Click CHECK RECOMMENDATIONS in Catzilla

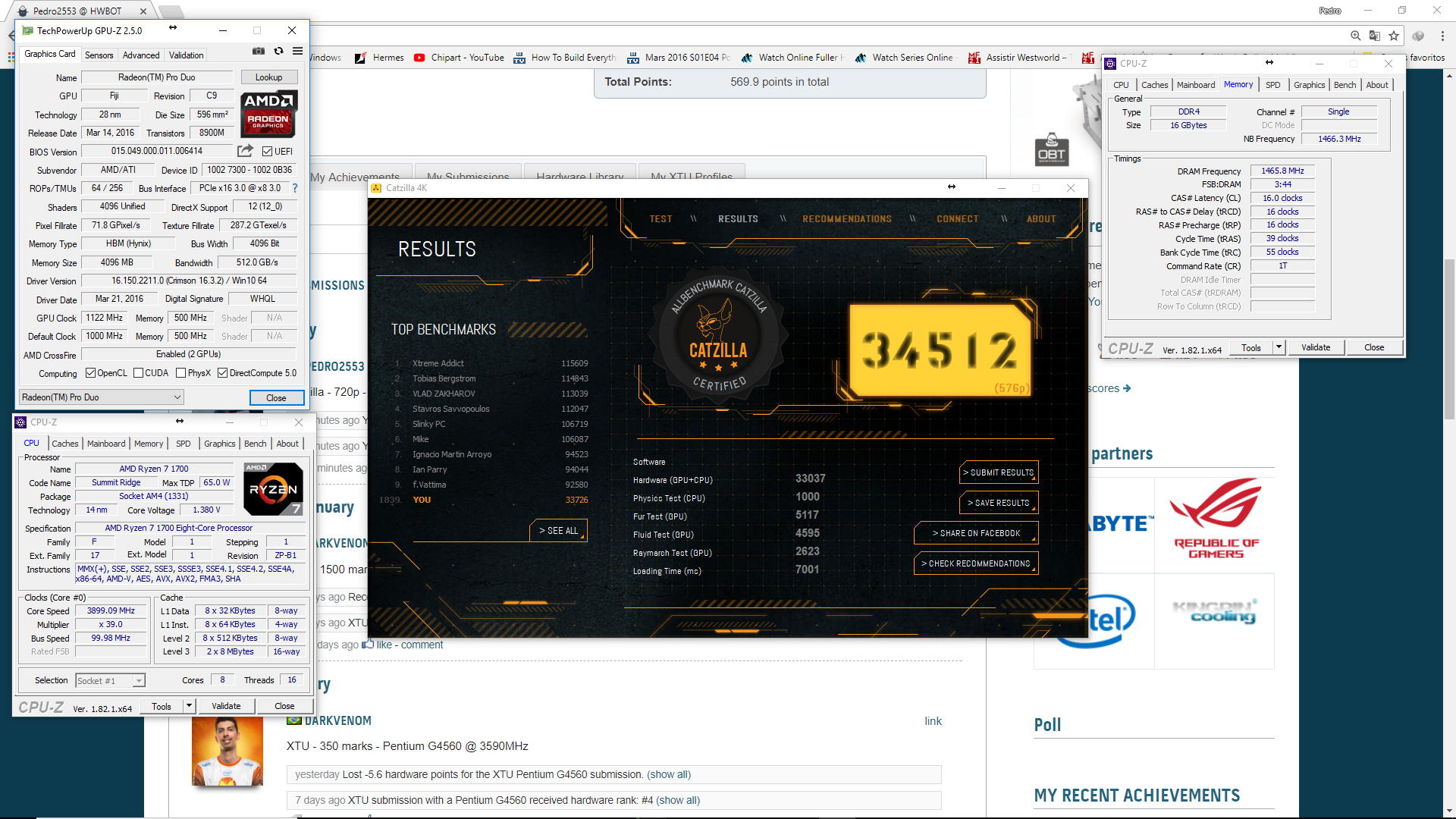point(976,563)
